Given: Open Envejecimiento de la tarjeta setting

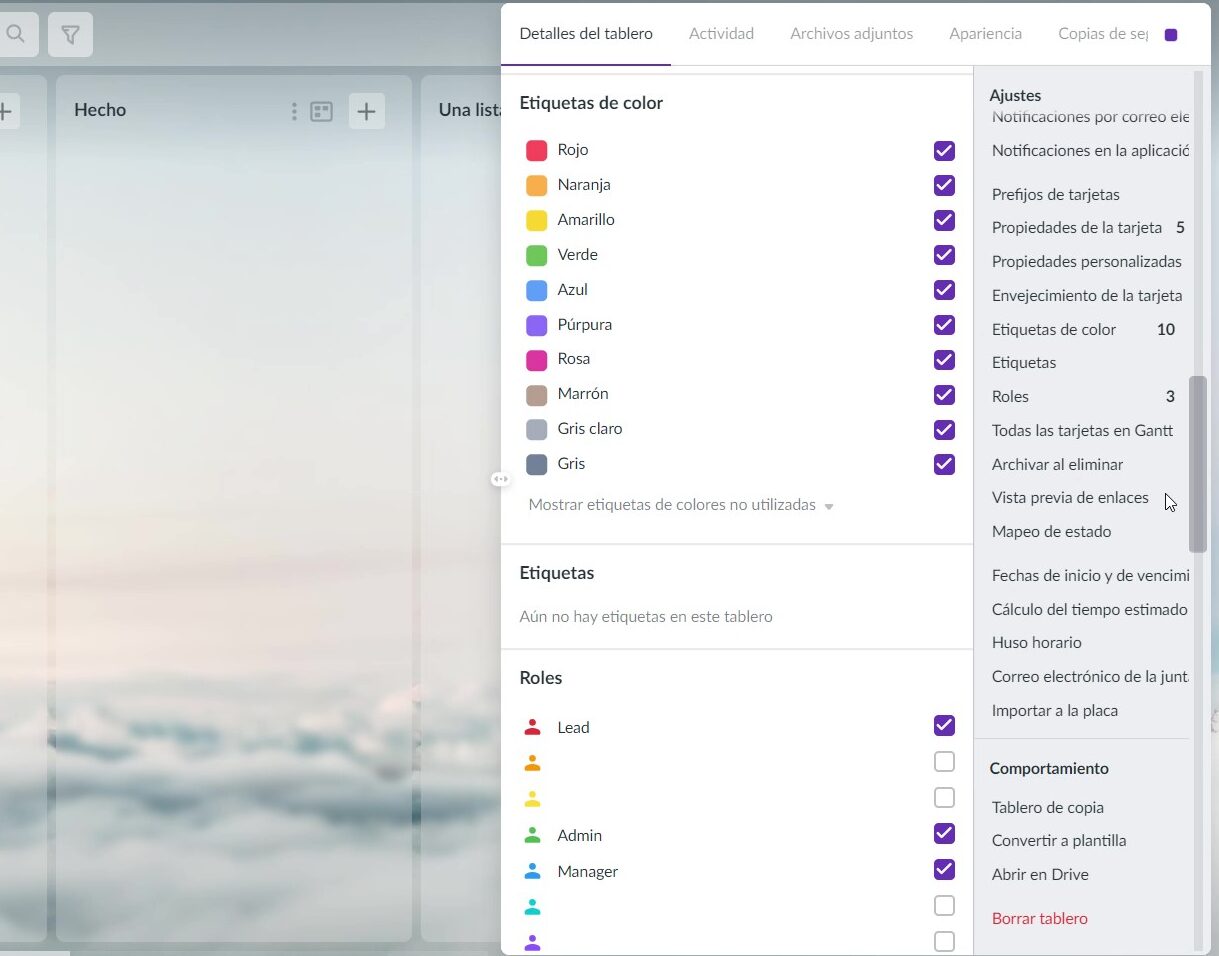Looking at the screenshot, I should pyautogui.click(x=1087, y=296).
